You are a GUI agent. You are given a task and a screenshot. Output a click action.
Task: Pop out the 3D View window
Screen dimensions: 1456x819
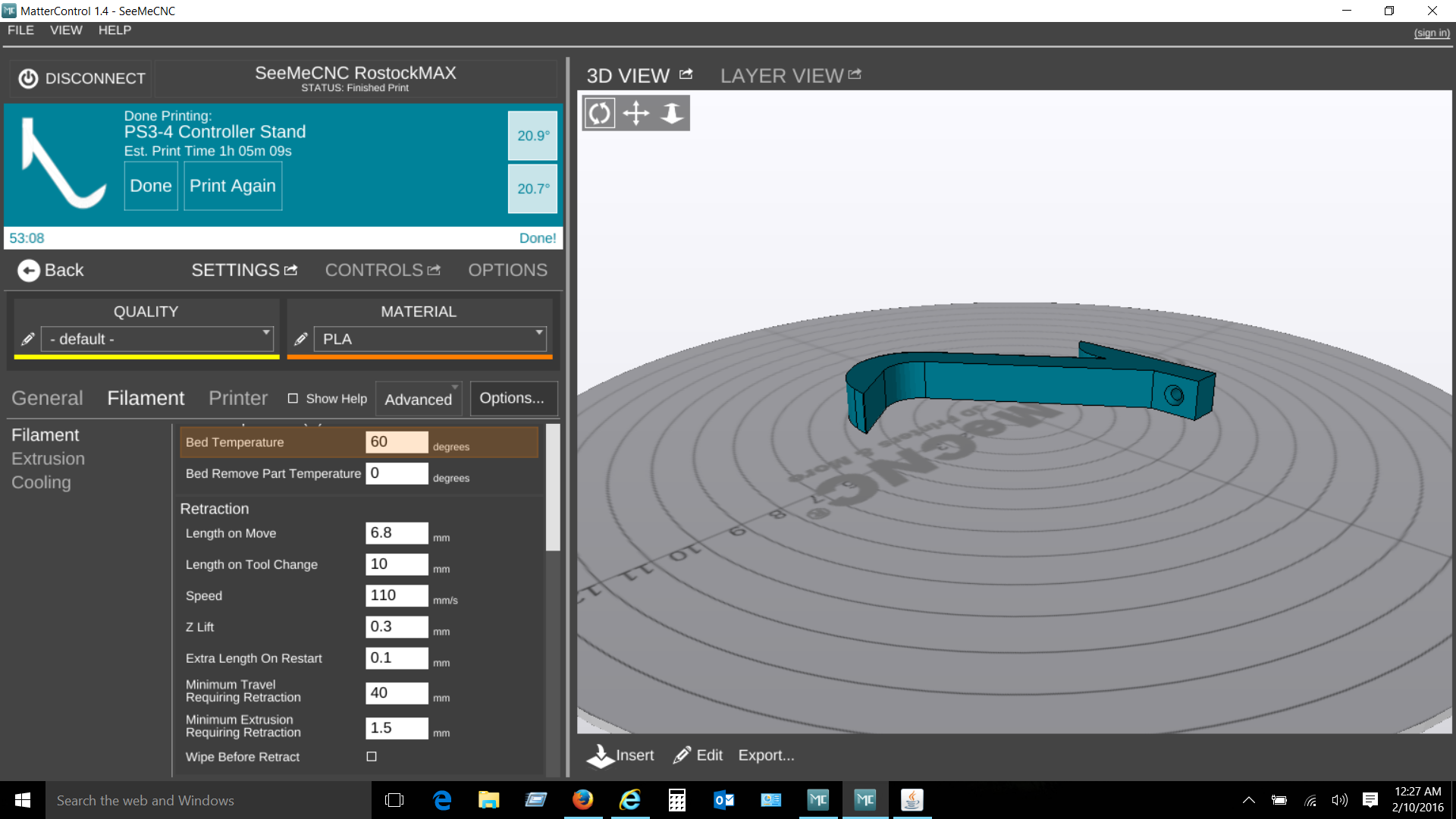686,74
